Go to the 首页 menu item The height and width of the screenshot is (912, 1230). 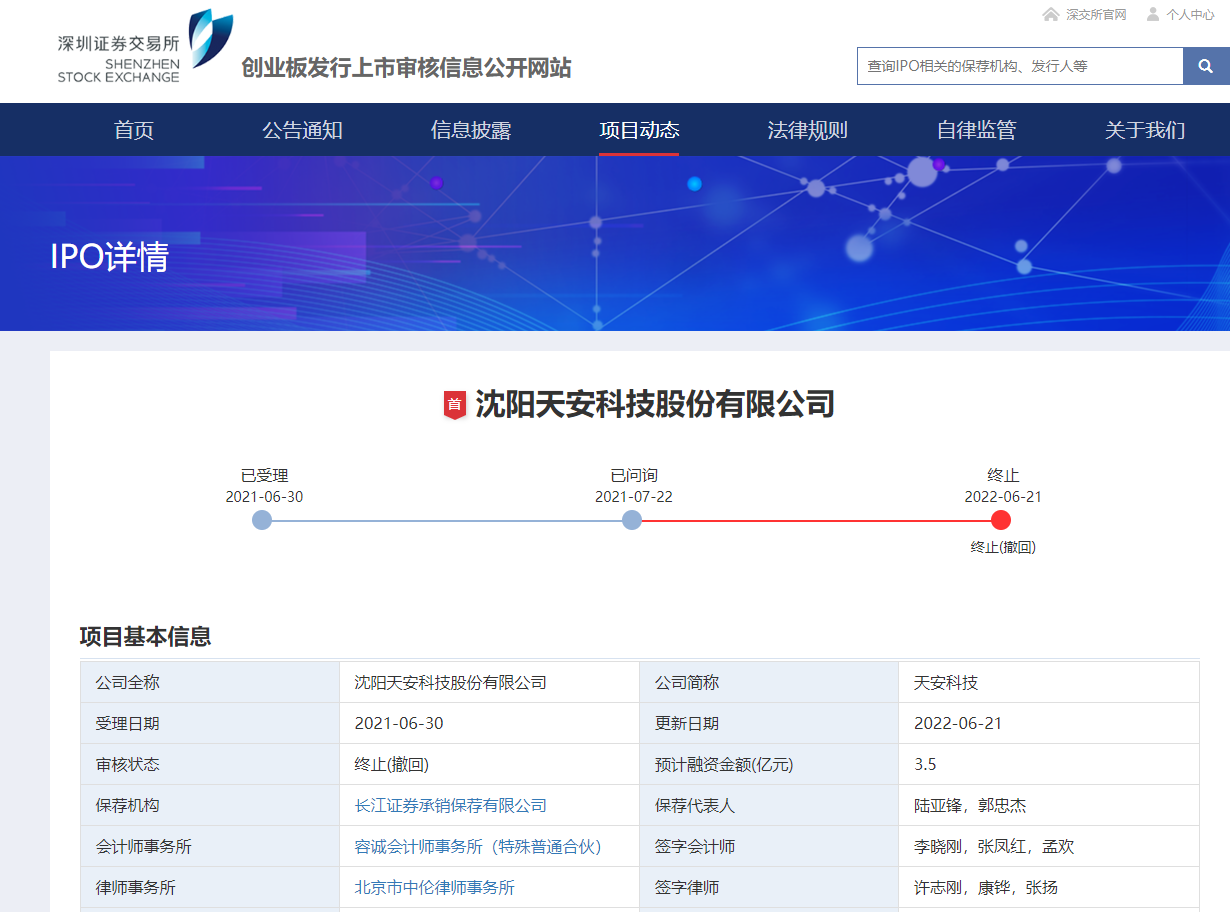pyautogui.click(x=134, y=130)
